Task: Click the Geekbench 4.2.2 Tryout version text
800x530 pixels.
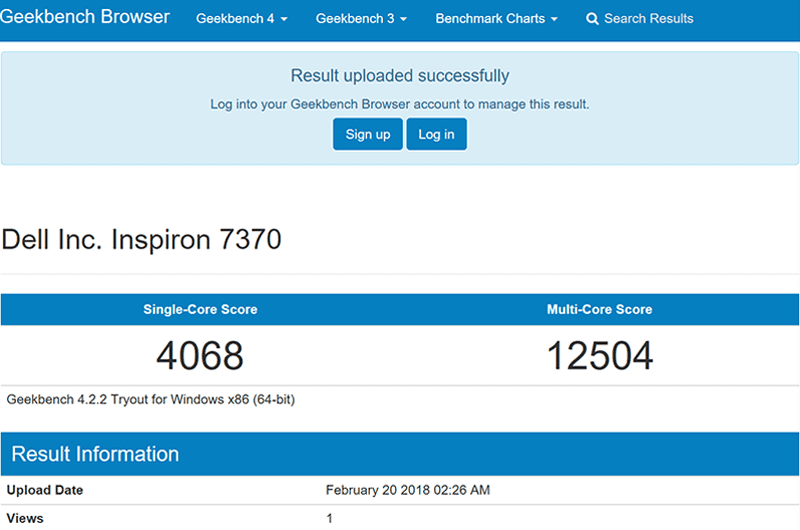Action: (151, 399)
